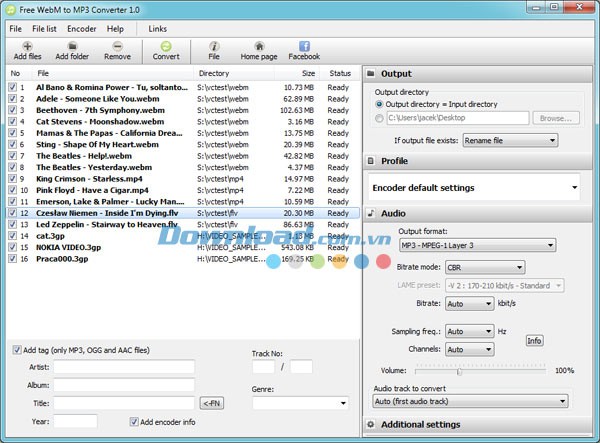Toggle checkbox for cat.3gp
Image resolution: width=600 pixels, height=443 pixels.
[x=12, y=236]
